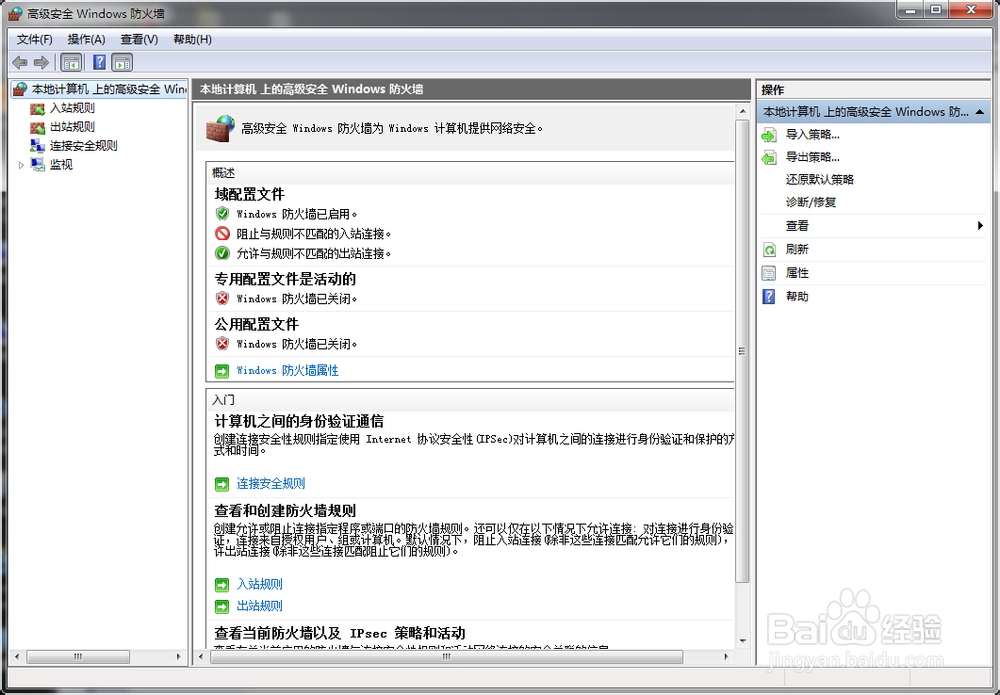This screenshot has height=695, width=1000.
Task: Open the Windows 防火墙属性 link
Action: point(287,370)
